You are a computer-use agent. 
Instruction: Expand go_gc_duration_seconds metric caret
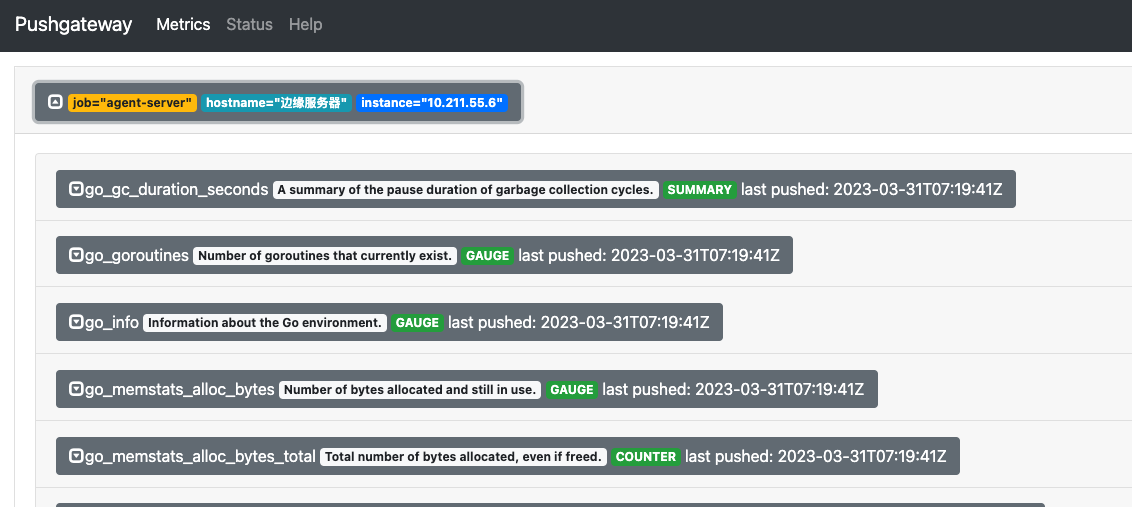point(77,189)
